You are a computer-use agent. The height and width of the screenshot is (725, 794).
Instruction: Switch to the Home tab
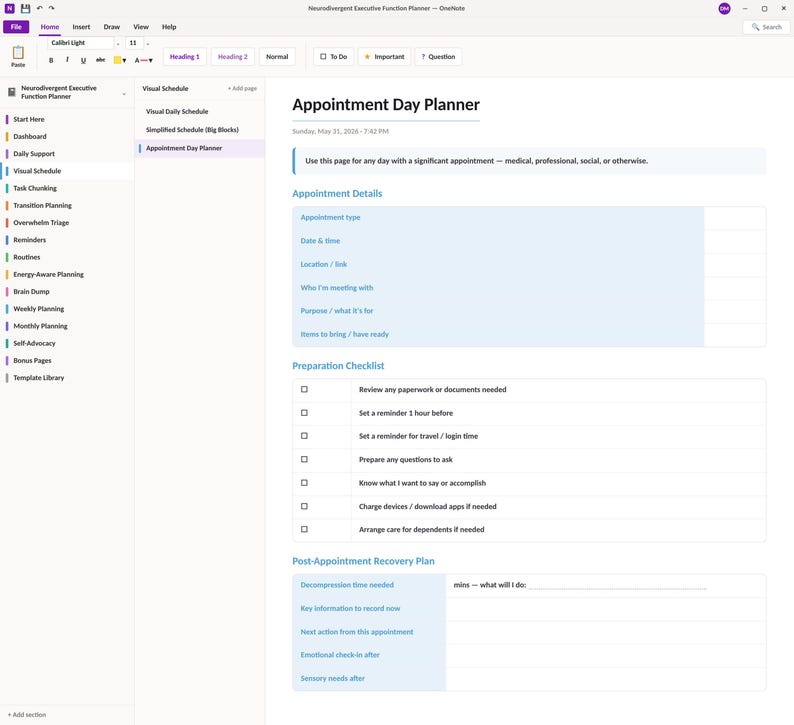click(50, 27)
